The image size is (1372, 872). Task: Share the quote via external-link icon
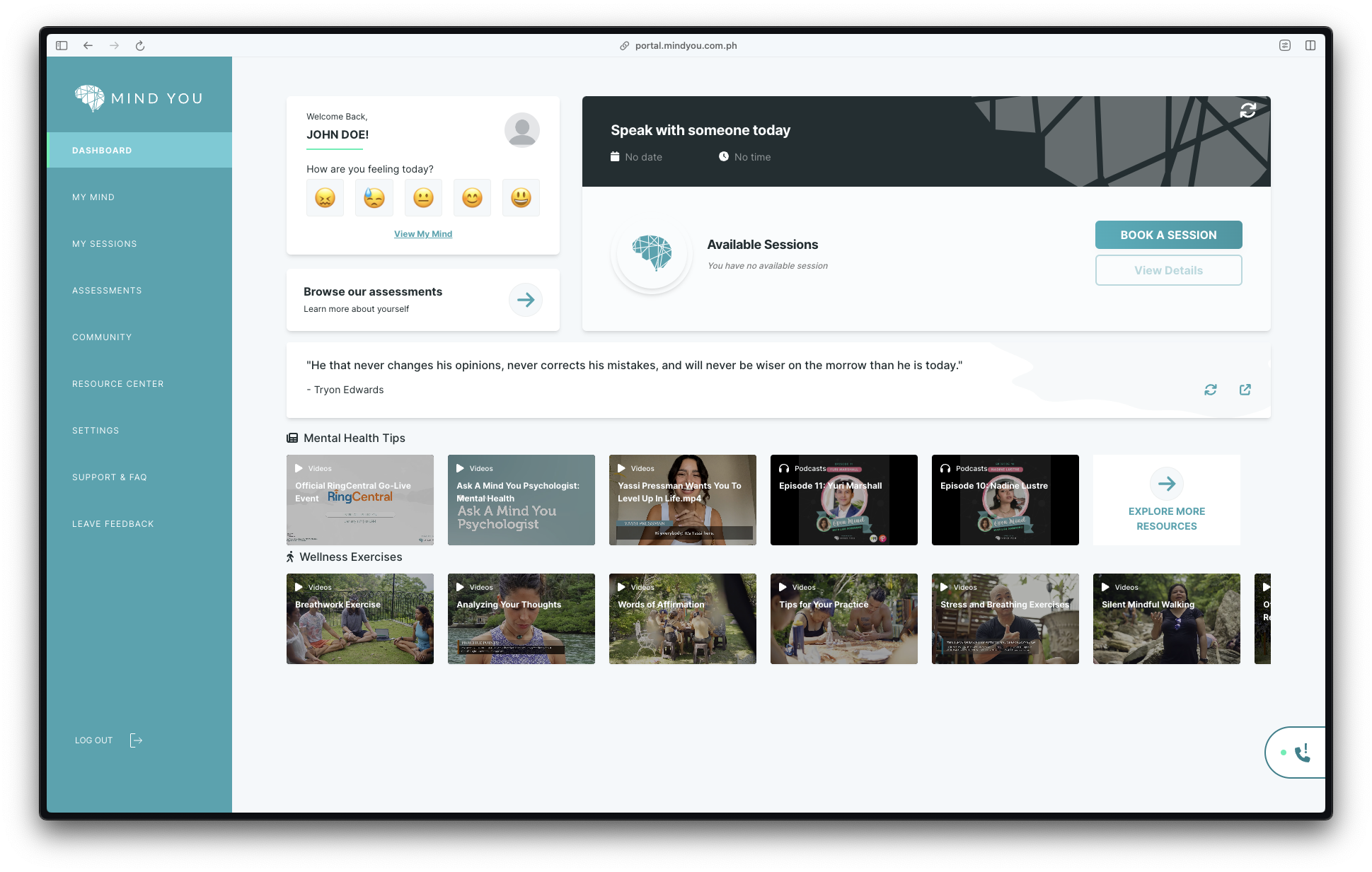(x=1245, y=390)
